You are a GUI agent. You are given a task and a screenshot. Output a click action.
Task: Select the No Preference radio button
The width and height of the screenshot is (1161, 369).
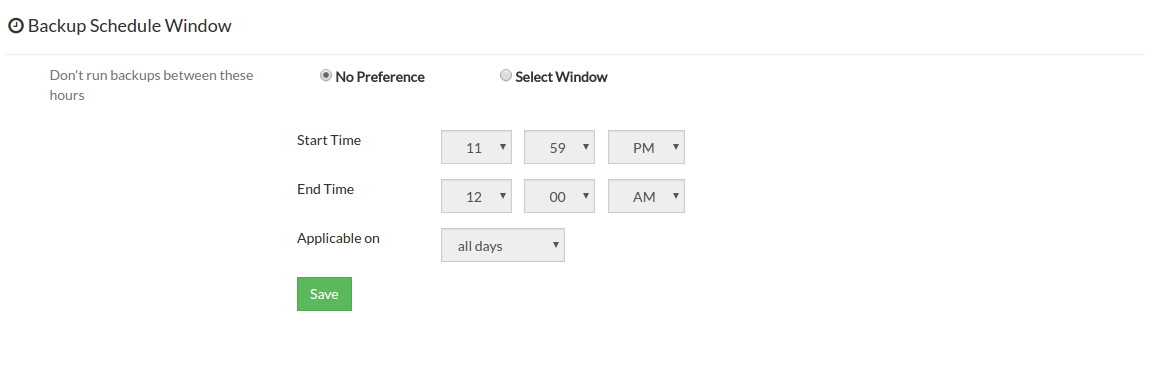[x=326, y=76]
